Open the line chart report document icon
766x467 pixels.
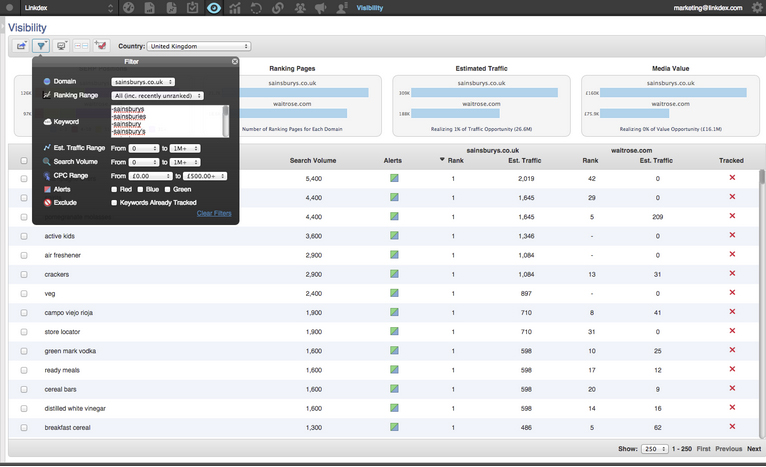[x=171, y=8]
